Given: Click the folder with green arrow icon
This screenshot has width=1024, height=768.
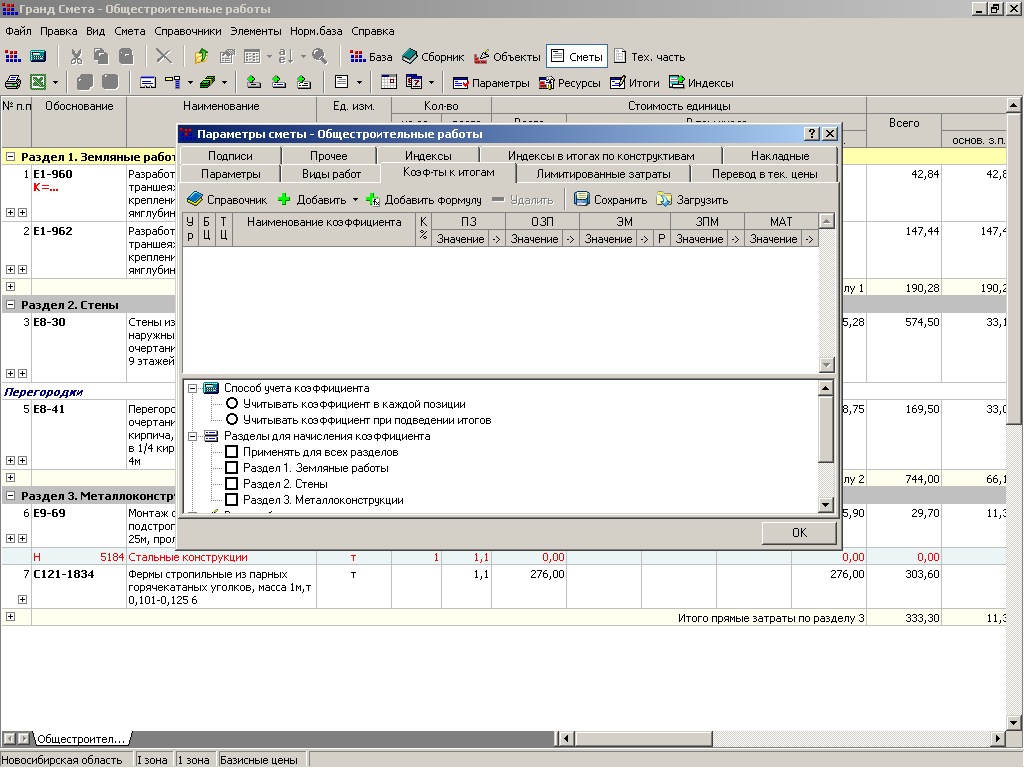Looking at the screenshot, I should coord(201,56).
